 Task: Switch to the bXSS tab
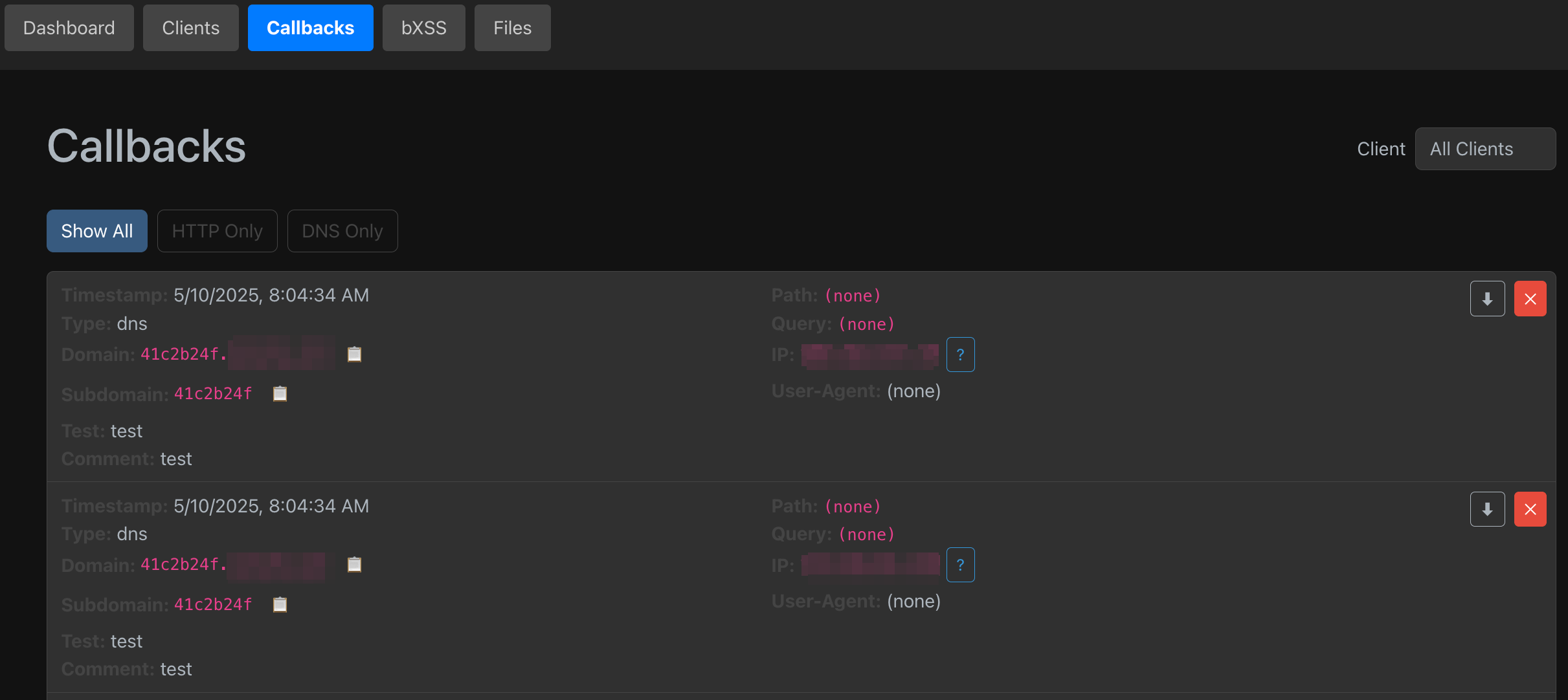tap(424, 28)
